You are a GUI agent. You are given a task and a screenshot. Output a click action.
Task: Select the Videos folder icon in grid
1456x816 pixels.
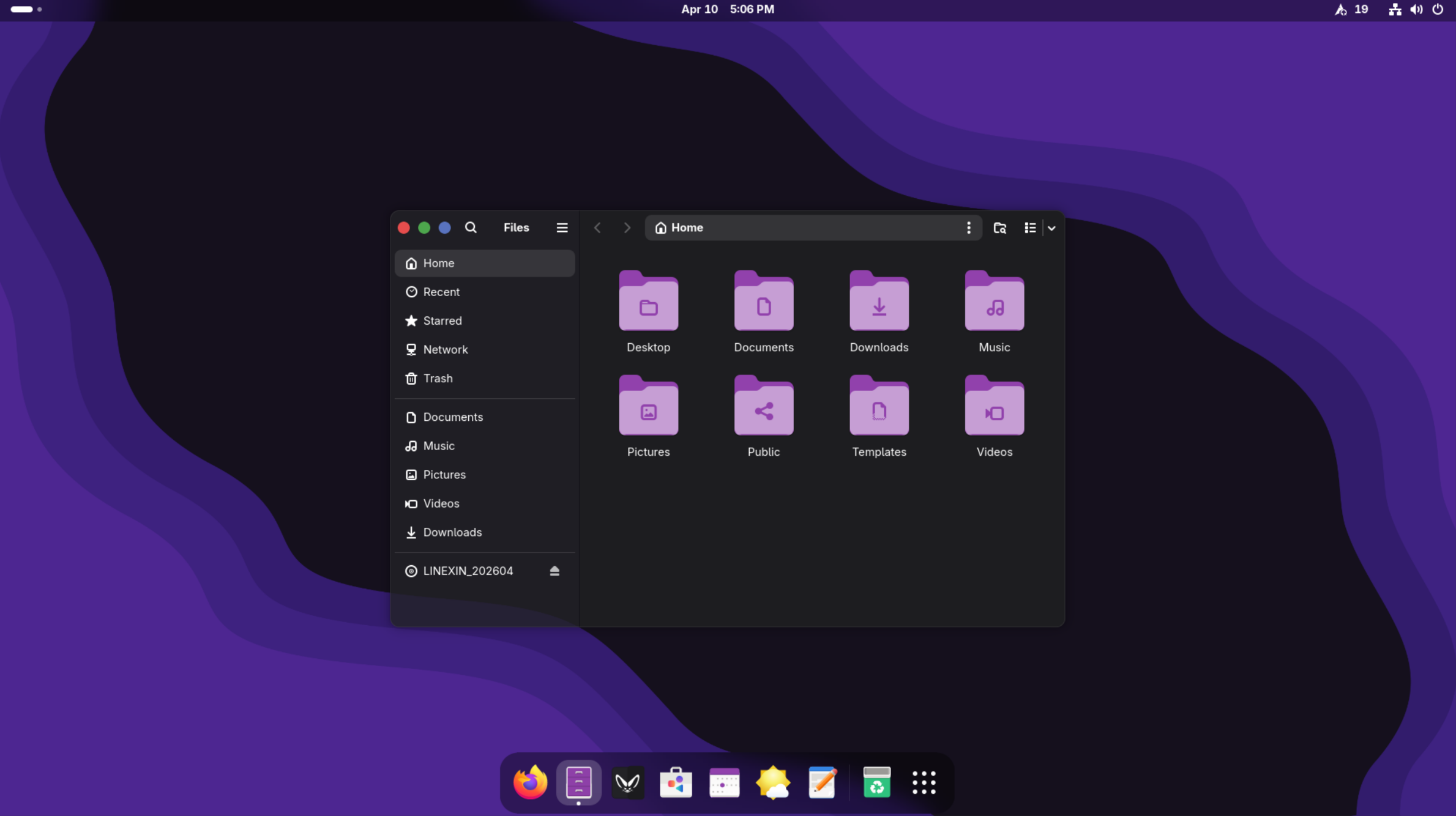point(995,406)
